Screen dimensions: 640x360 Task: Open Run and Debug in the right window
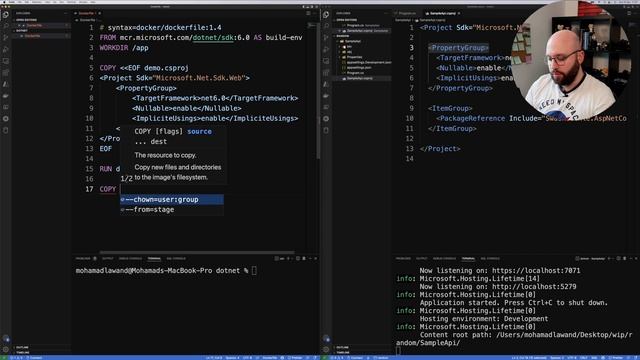pyautogui.click(x=326, y=49)
